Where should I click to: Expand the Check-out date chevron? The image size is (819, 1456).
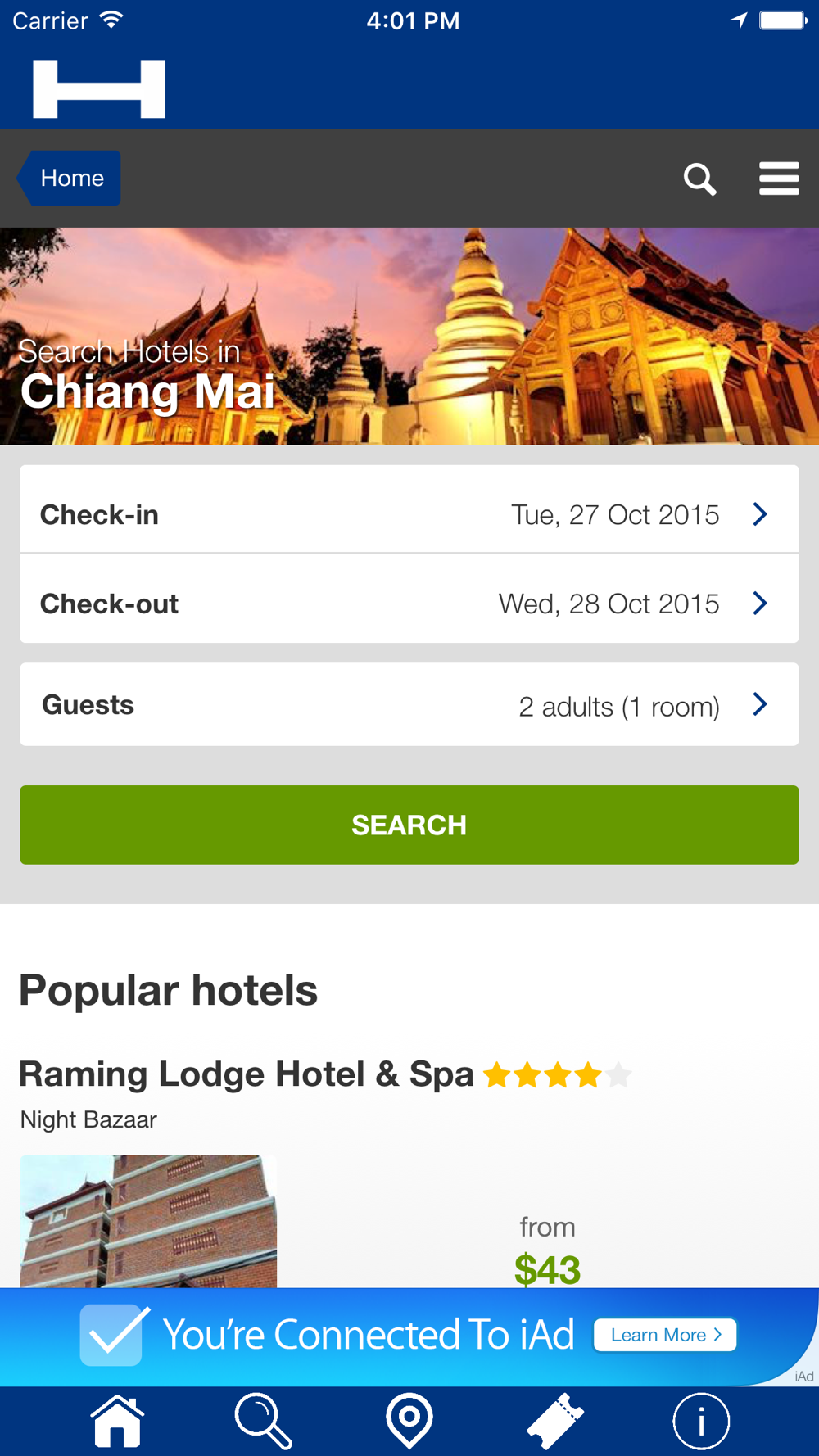[x=760, y=604]
